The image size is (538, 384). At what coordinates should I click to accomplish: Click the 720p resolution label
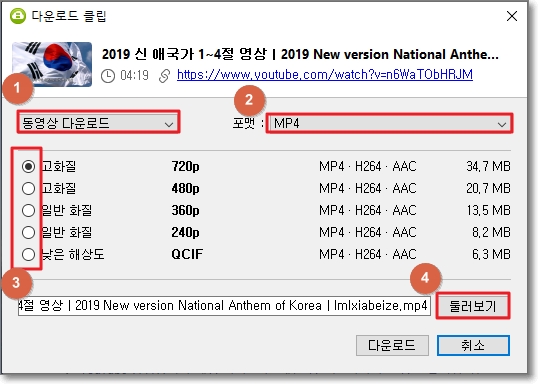[185, 167]
